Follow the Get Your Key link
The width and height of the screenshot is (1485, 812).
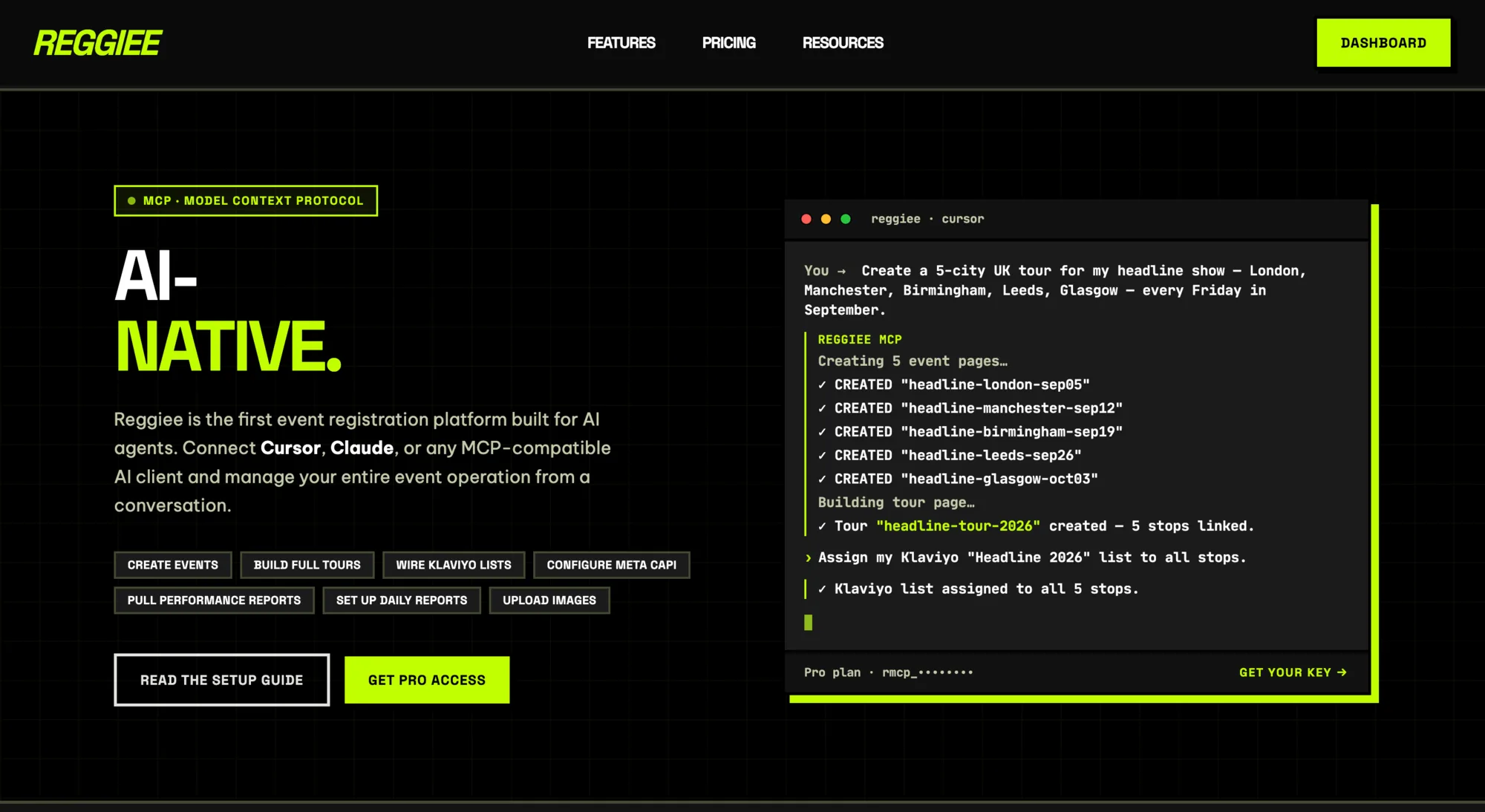(x=1293, y=672)
